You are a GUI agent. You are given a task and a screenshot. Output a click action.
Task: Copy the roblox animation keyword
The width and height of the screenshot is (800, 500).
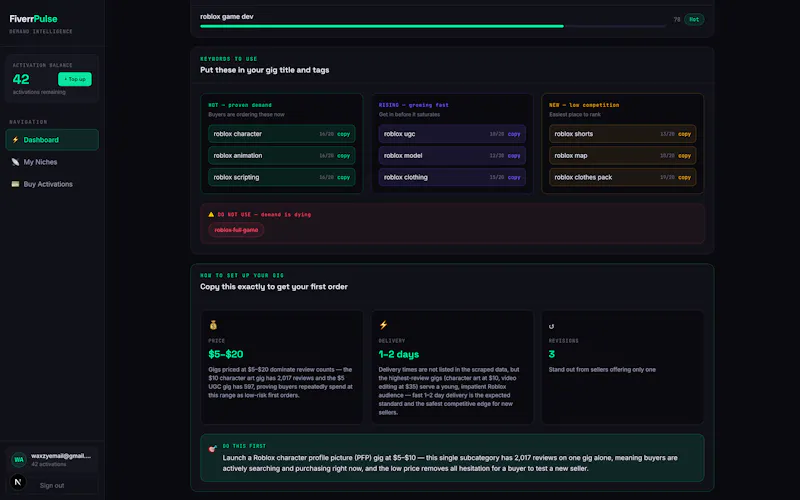(343, 156)
